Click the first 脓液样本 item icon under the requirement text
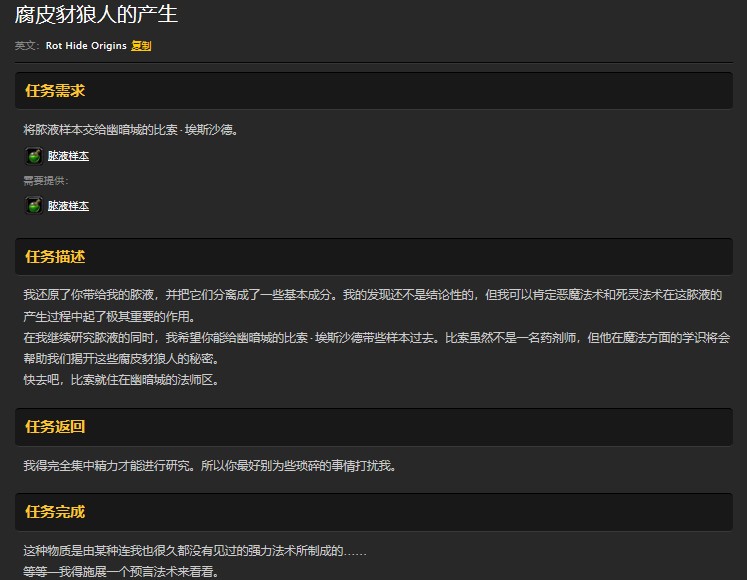The image size is (747, 580). point(33,156)
